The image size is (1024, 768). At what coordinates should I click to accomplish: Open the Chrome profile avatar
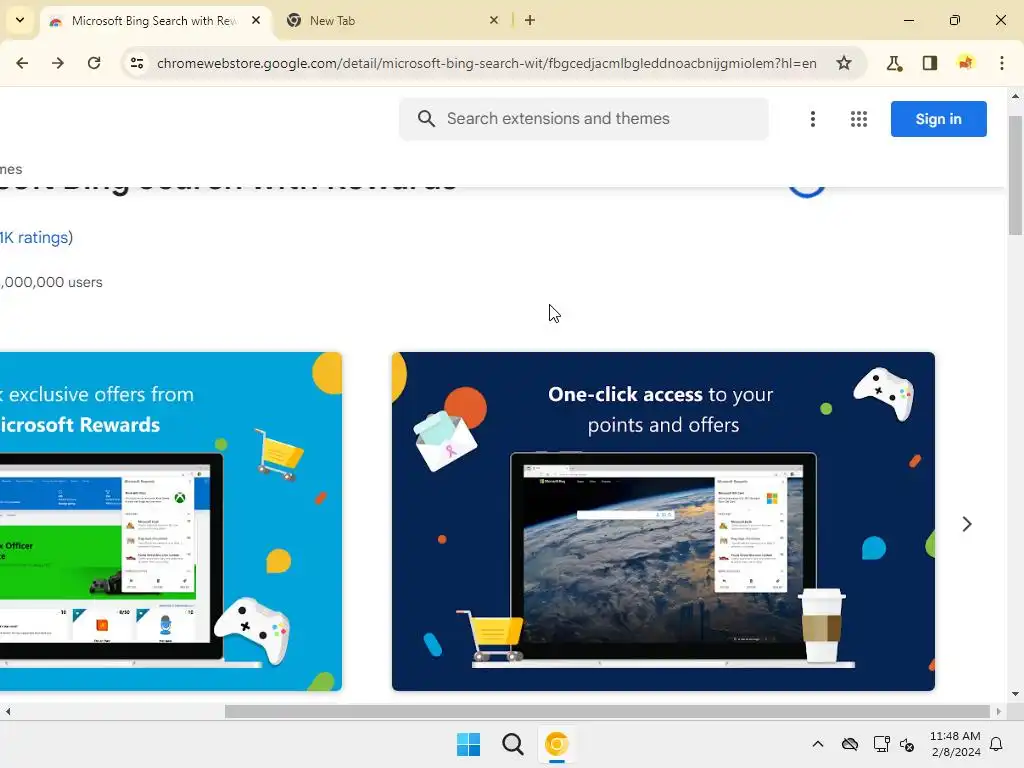(x=966, y=63)
